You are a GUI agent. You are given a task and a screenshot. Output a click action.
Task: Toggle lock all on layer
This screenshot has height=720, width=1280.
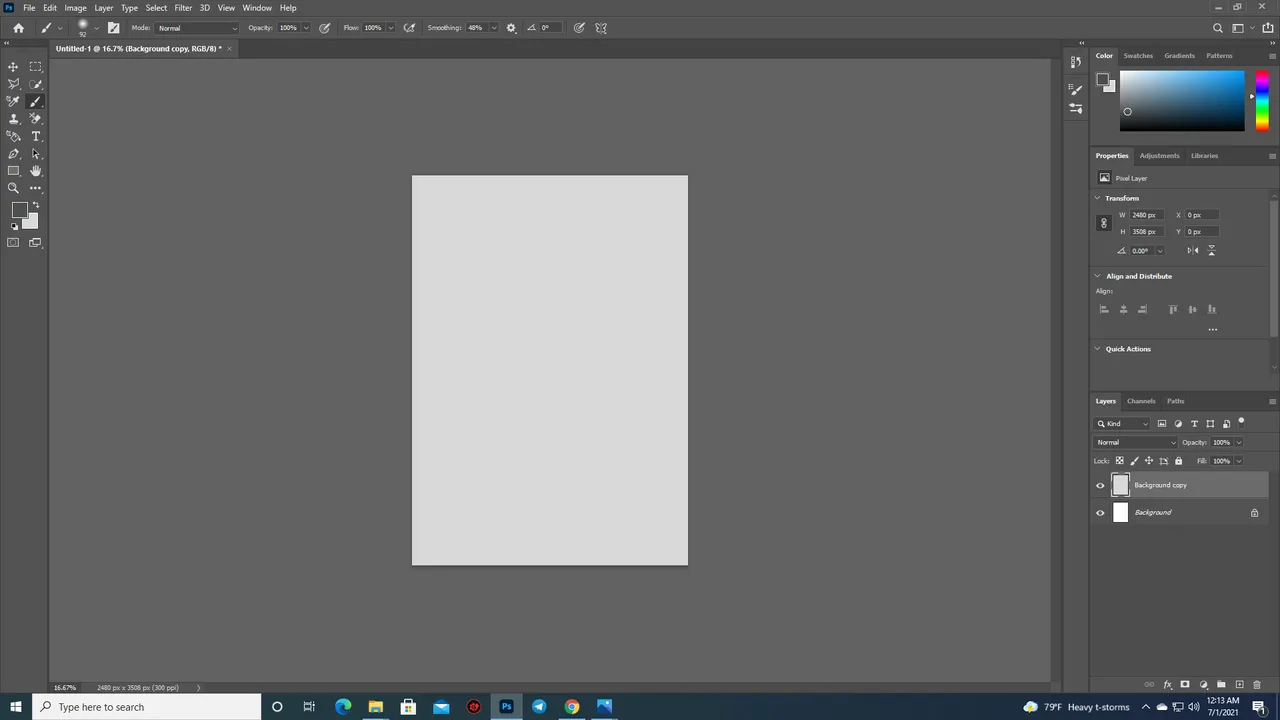[x=1178, y=461]
